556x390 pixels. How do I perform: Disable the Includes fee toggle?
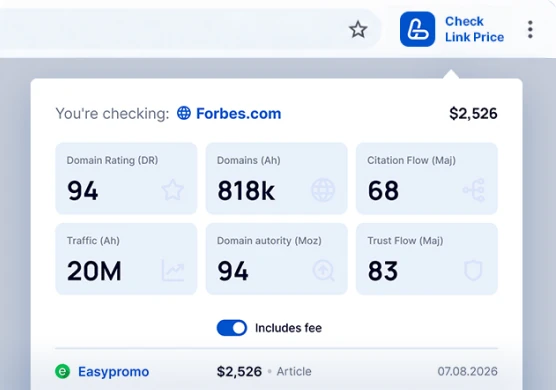tap(232, 328)
